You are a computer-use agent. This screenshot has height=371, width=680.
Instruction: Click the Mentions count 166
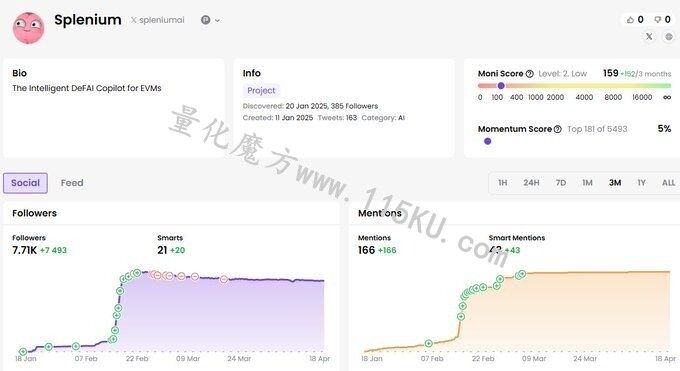[366, 250]
